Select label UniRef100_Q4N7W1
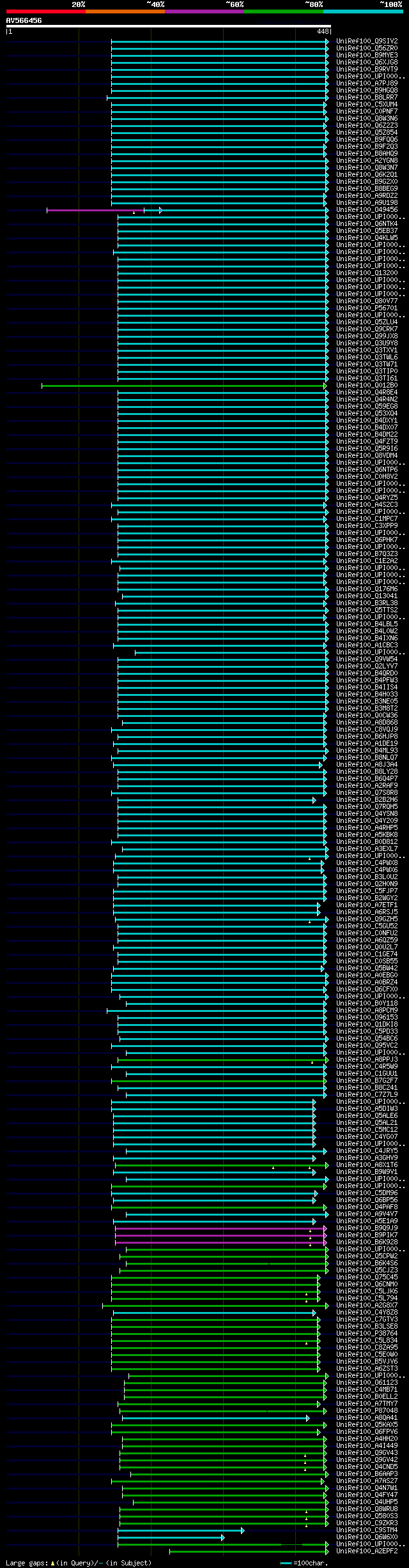Viewport: 409px width, 1568px height. point(367,1488)
